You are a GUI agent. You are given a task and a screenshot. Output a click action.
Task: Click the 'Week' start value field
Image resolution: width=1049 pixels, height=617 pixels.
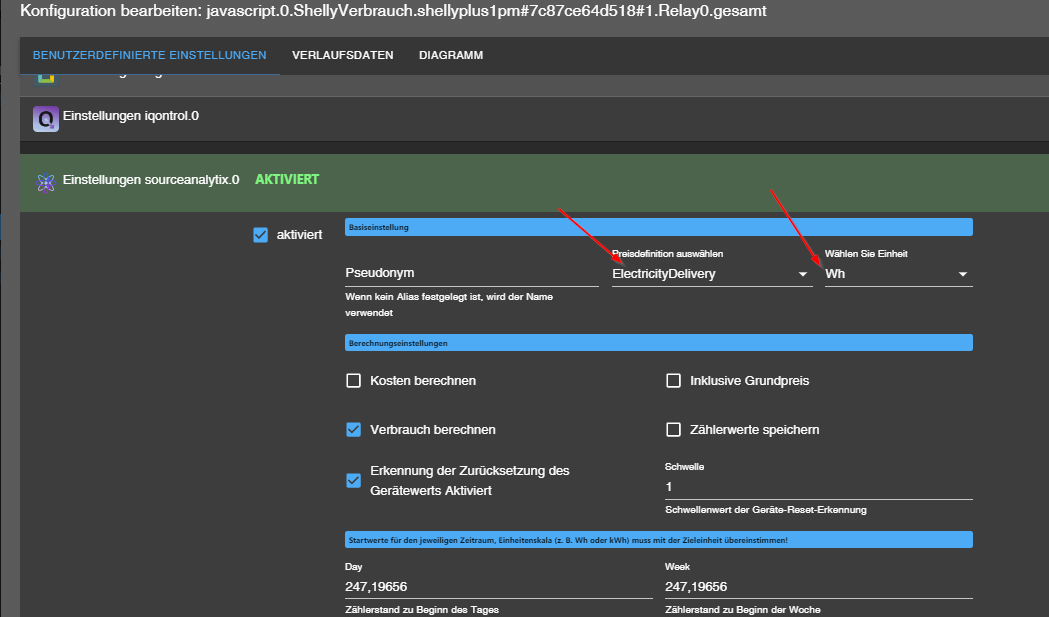point(819,587)
